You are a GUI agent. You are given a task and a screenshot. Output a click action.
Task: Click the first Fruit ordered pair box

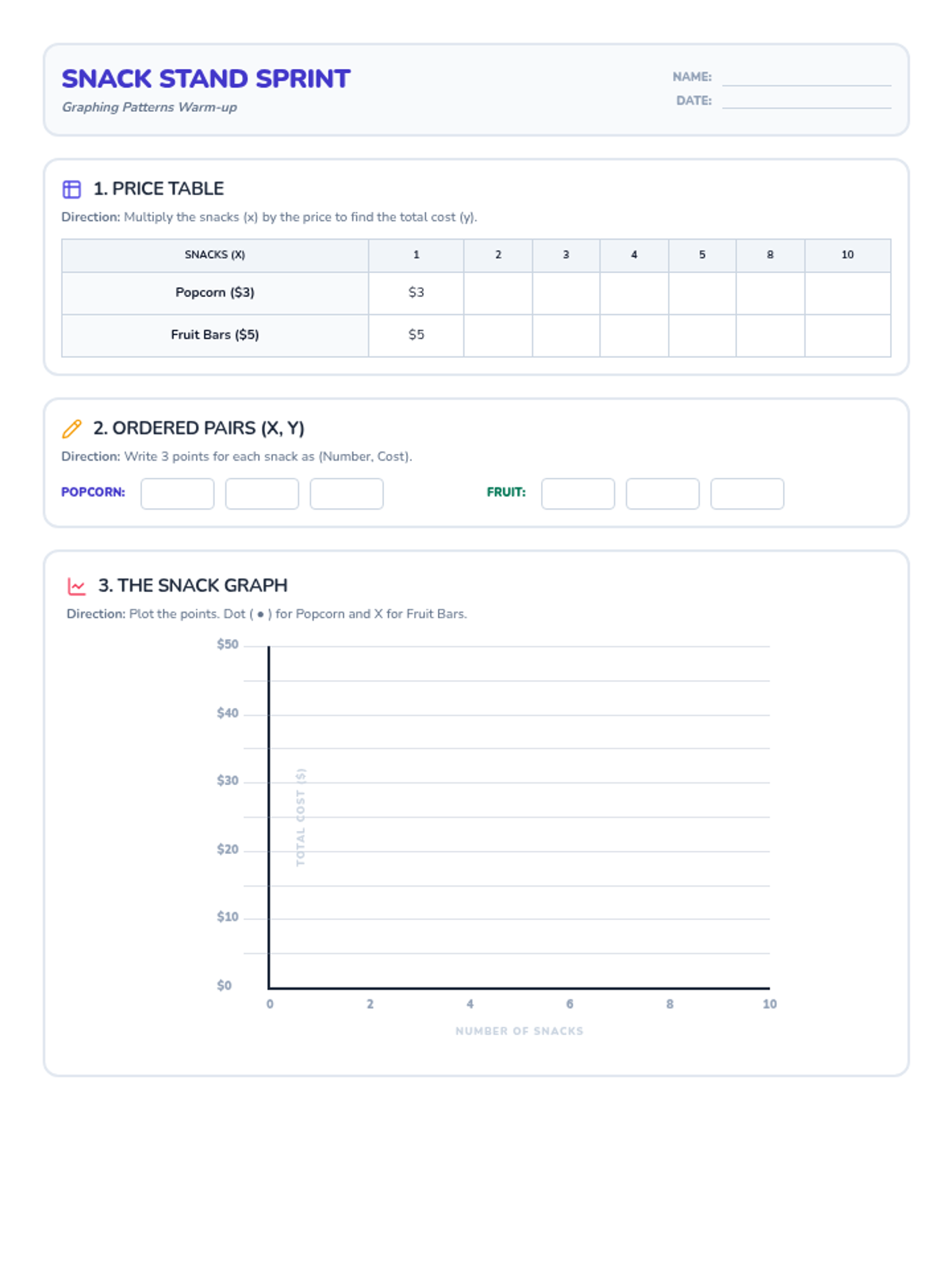578,494
